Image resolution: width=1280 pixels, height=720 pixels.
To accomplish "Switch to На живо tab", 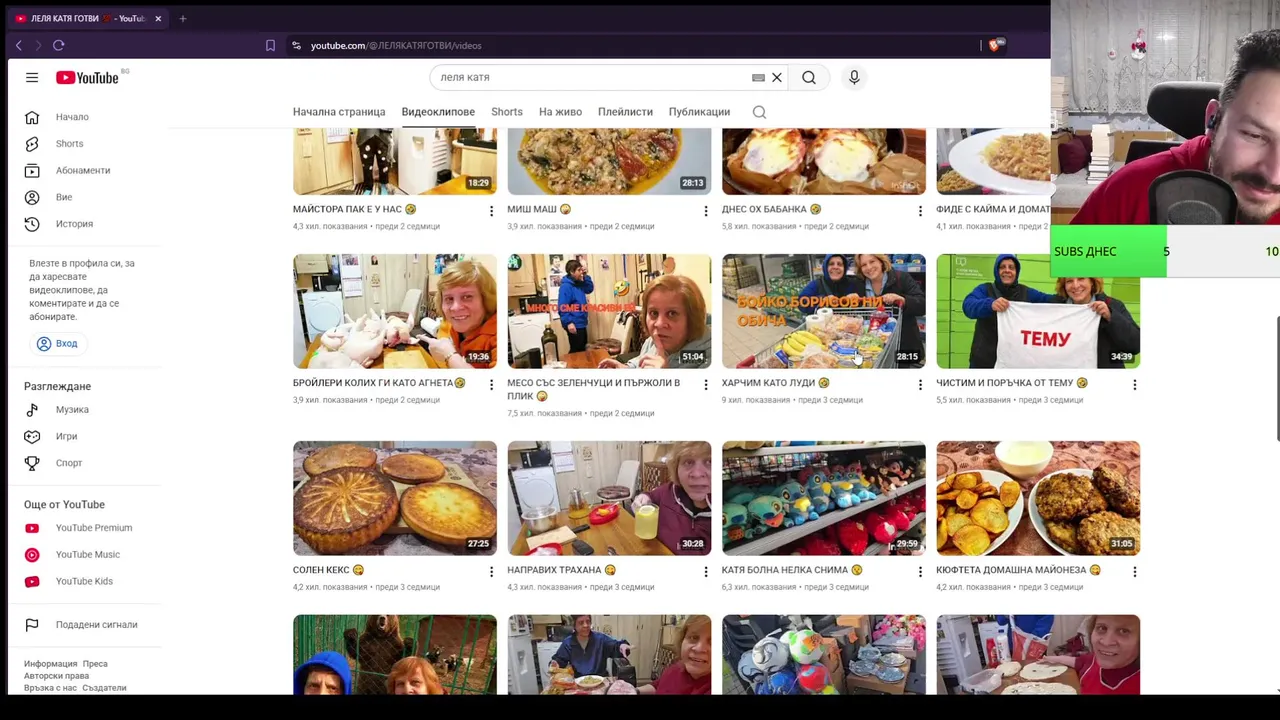I will pos(560,112).
